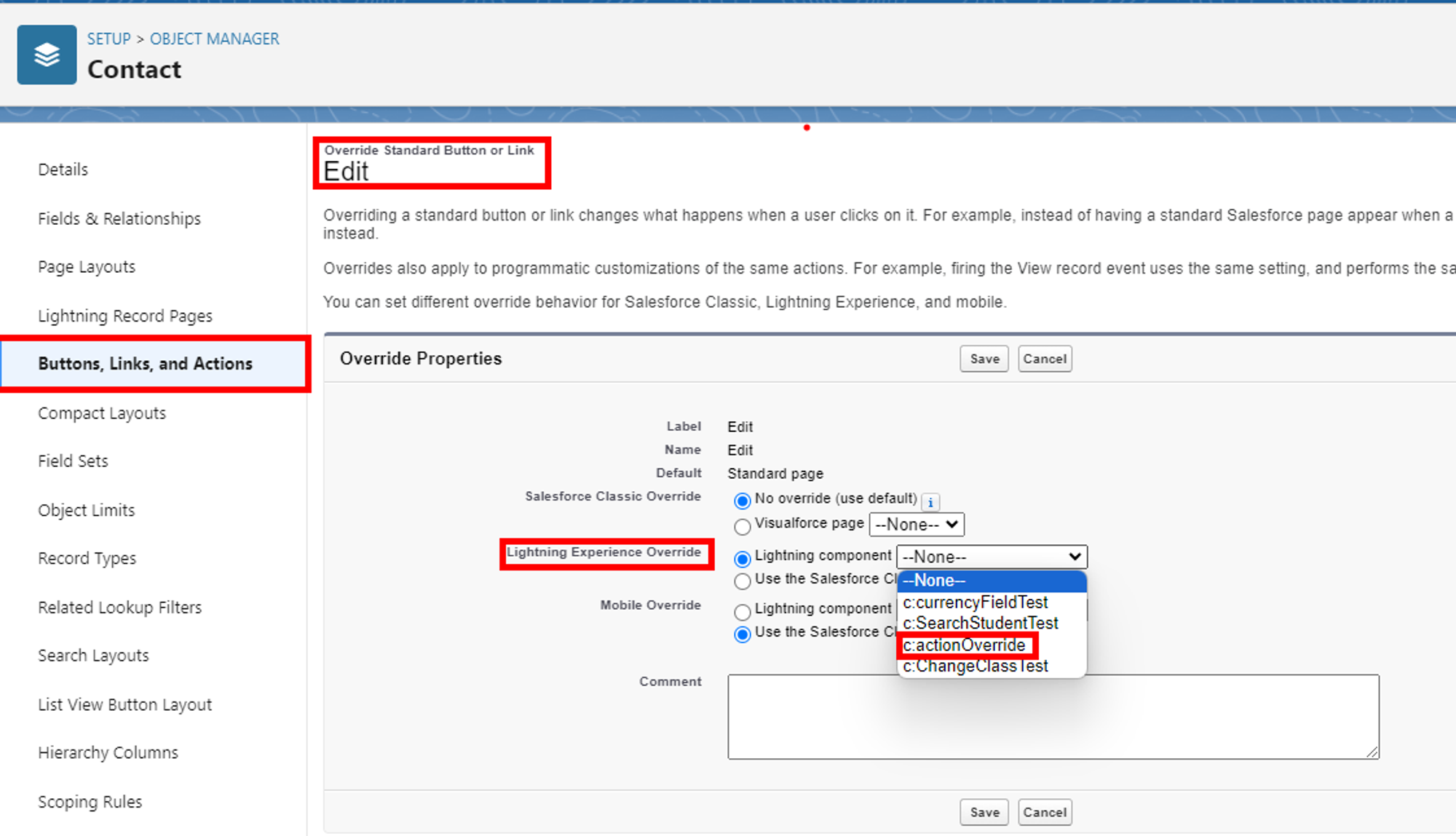
Task: Click the Object Manager layers icon
Action: (47, 55)
